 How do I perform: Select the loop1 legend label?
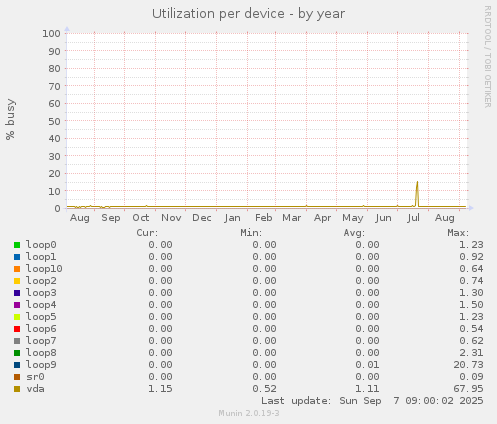click(x=41, y=257)
